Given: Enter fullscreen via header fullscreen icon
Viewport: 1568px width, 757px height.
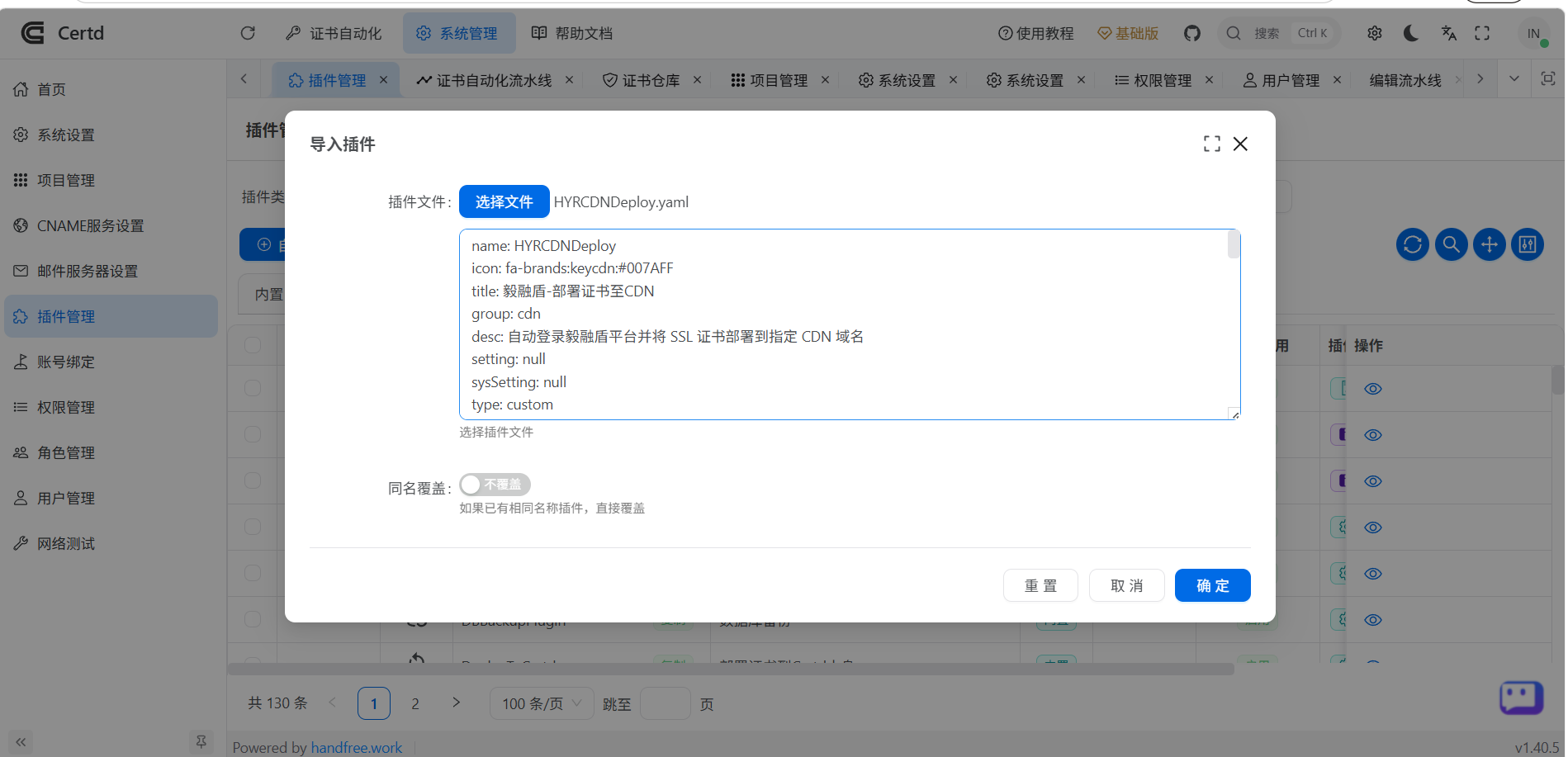Looking at the screenshot, I should [x=1482, y=33].
